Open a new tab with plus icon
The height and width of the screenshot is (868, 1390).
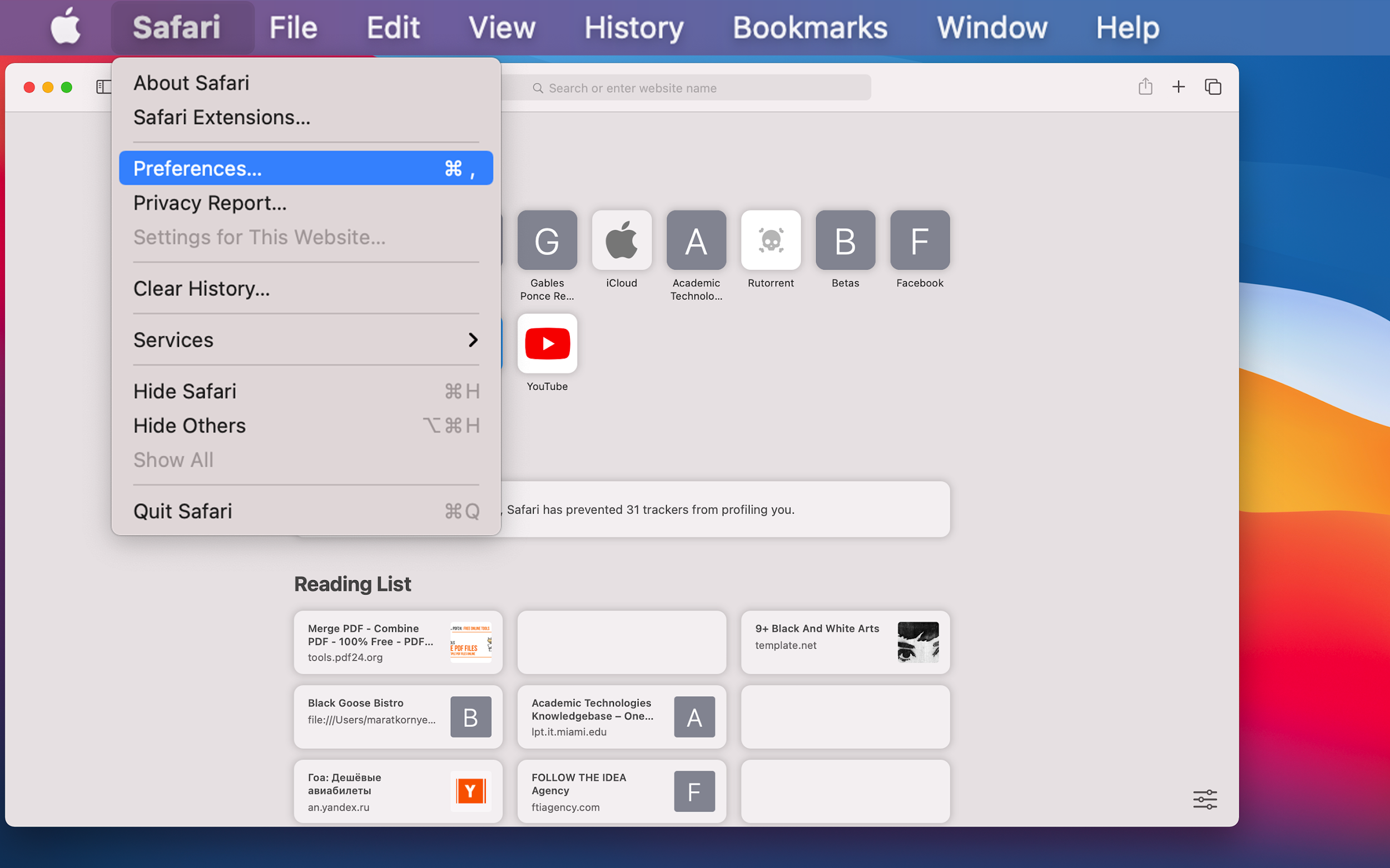click(x=1179, y=87)
